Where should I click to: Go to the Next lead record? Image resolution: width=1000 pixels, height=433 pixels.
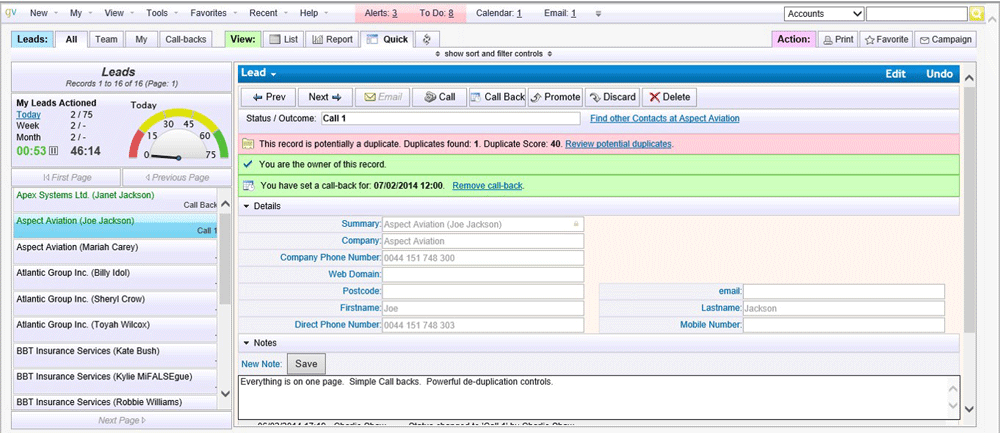point(325,97)
